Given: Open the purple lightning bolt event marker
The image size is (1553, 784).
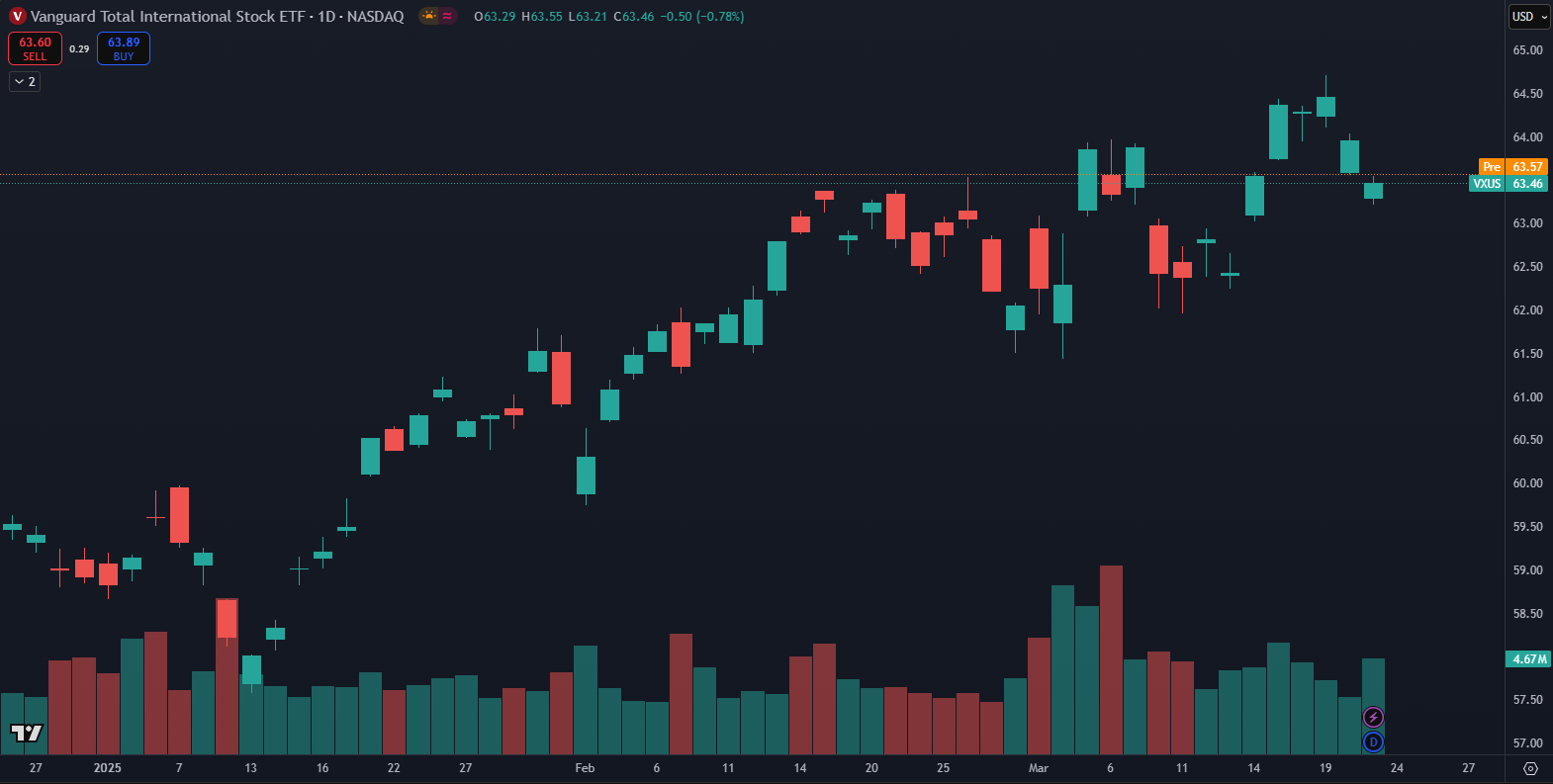Looking at the screenshot, I should [x=1373, y=717].
